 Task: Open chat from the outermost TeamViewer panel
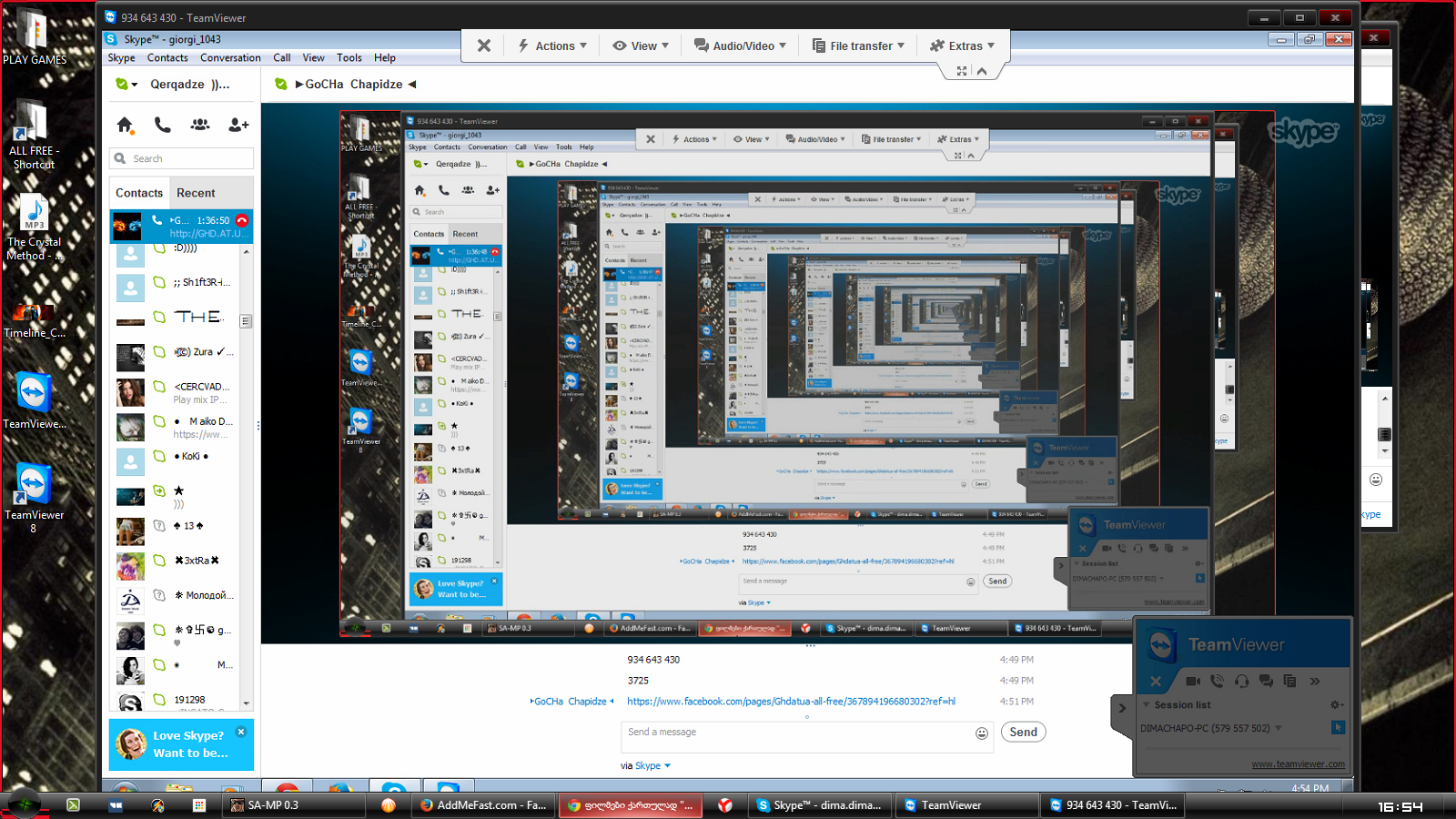tap(1266, 681)
